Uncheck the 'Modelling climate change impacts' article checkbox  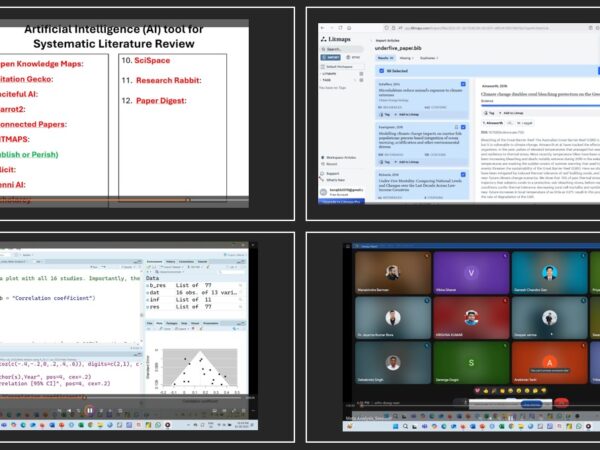[463, 127]
